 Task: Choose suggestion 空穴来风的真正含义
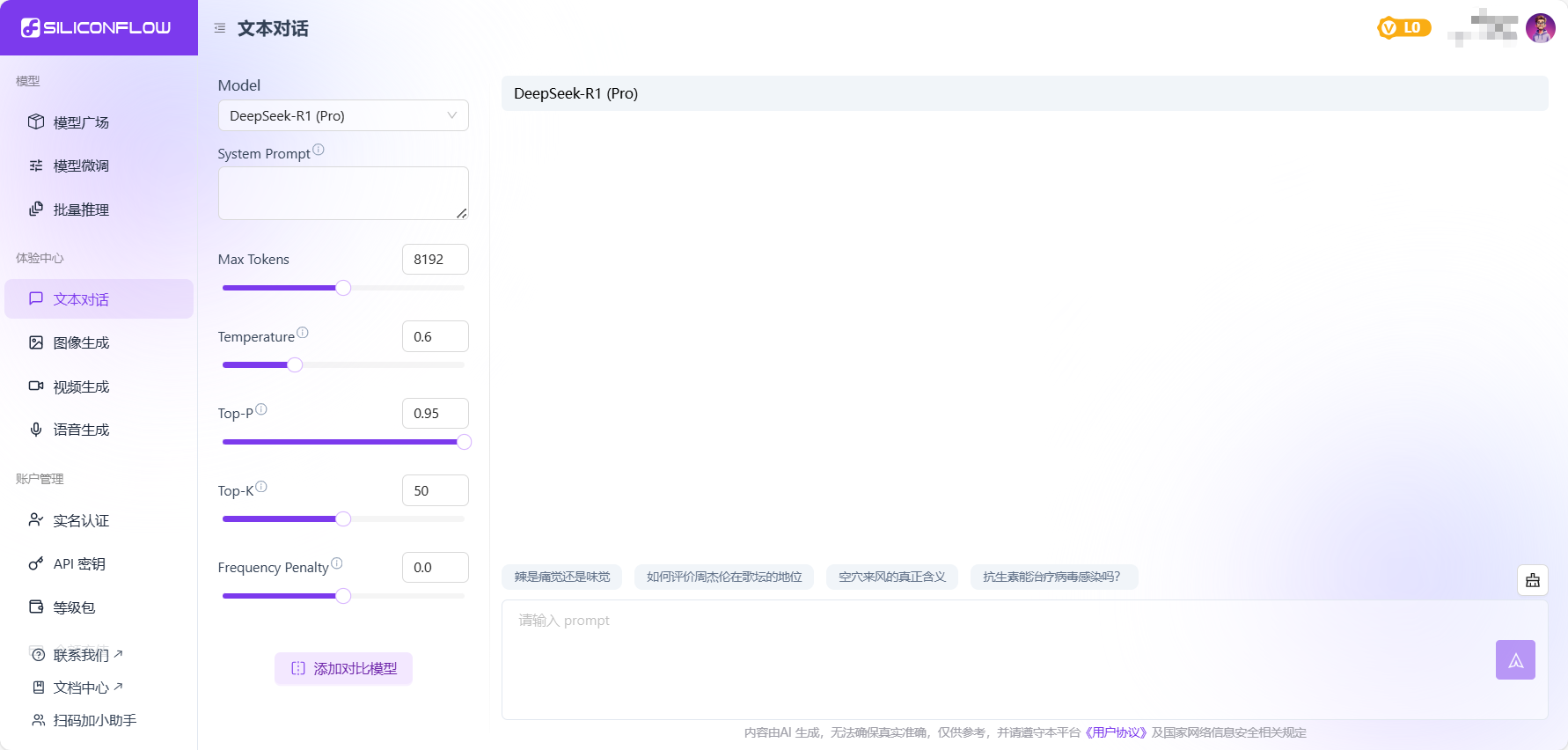pyautogui.click(x=892, y=577)
